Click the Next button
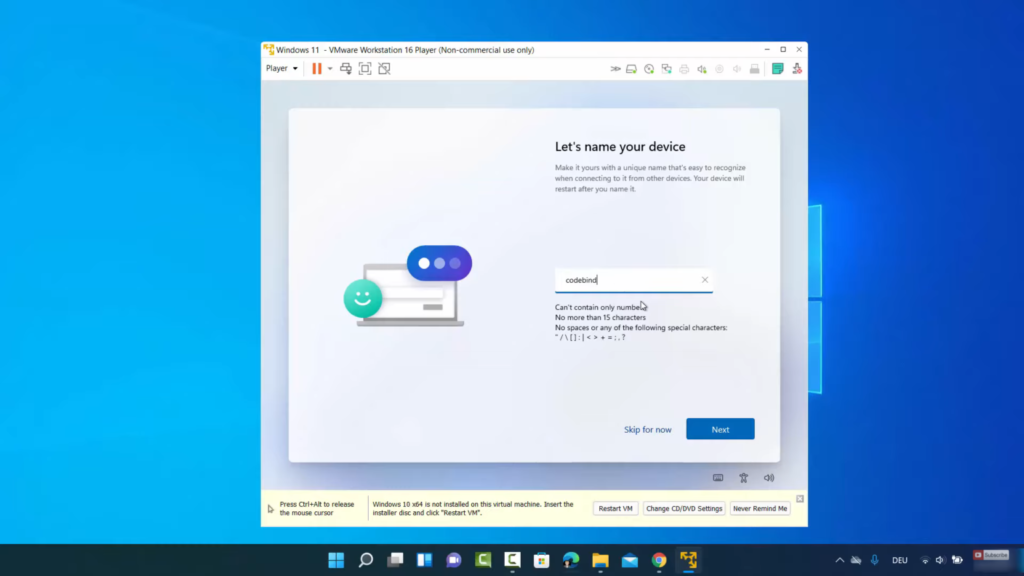The image size is (1024, 576). (720, 429)
